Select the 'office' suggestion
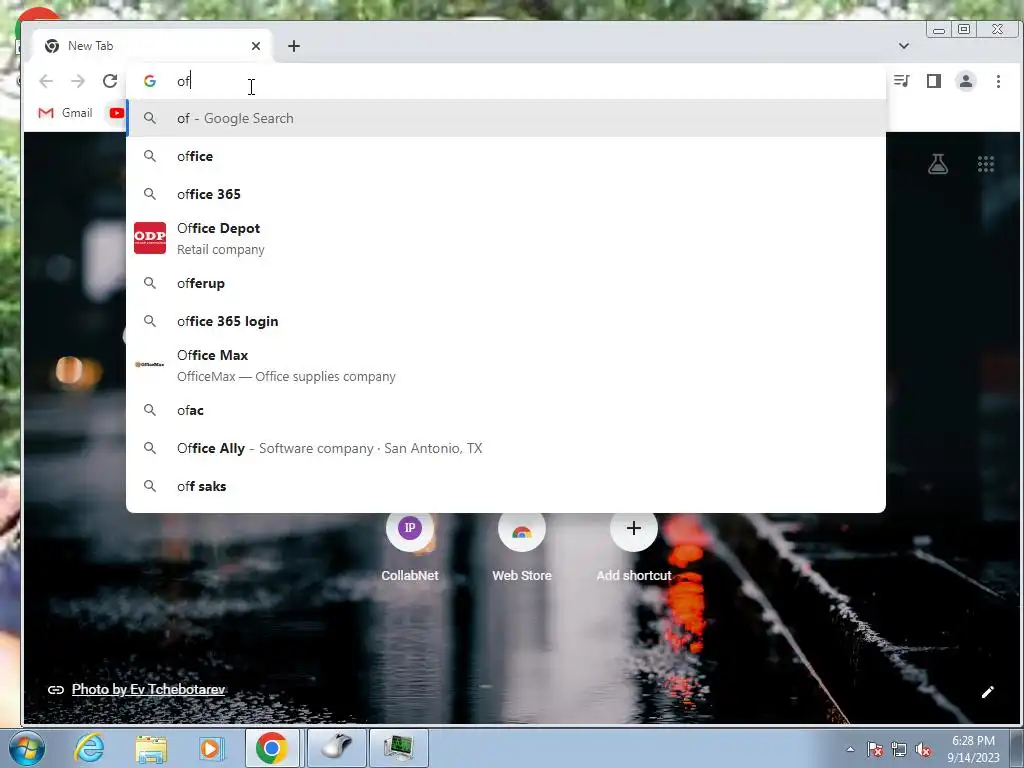The height and width of the screenshot is (768, 1024). 506,156
